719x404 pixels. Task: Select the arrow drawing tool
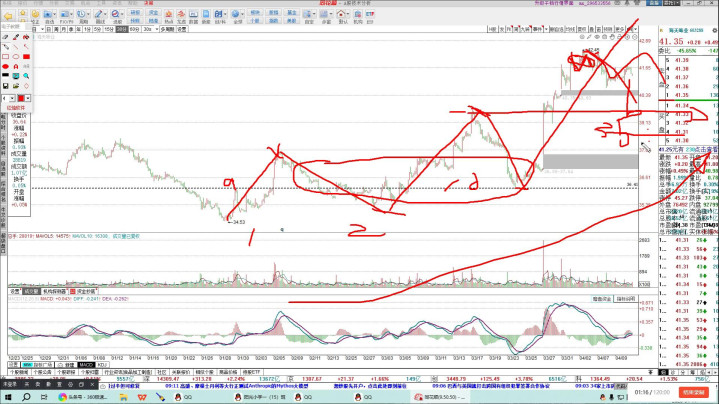pos(26,47)
